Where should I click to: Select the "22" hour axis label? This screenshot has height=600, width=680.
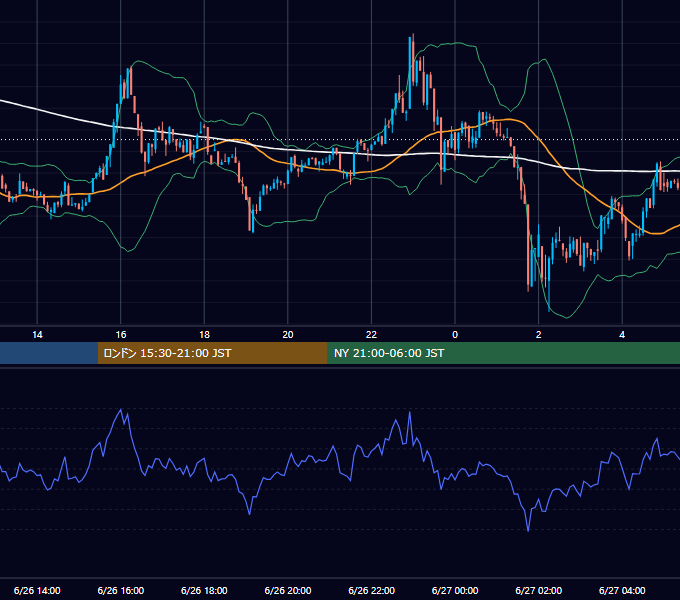pyautogui.click(x=371, y=335)
